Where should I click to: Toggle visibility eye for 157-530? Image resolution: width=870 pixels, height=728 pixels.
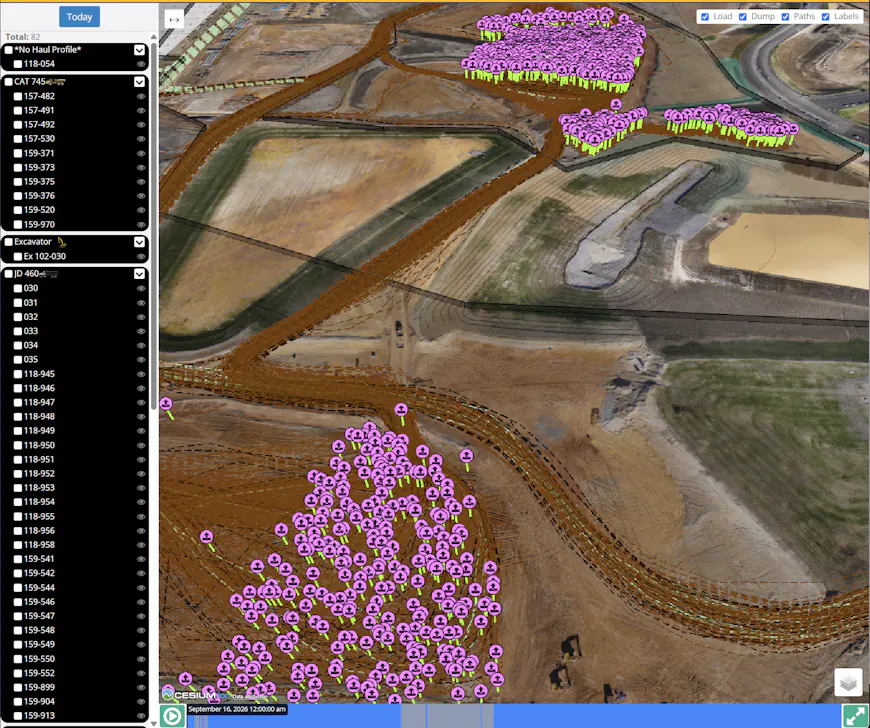pos(141,139)
